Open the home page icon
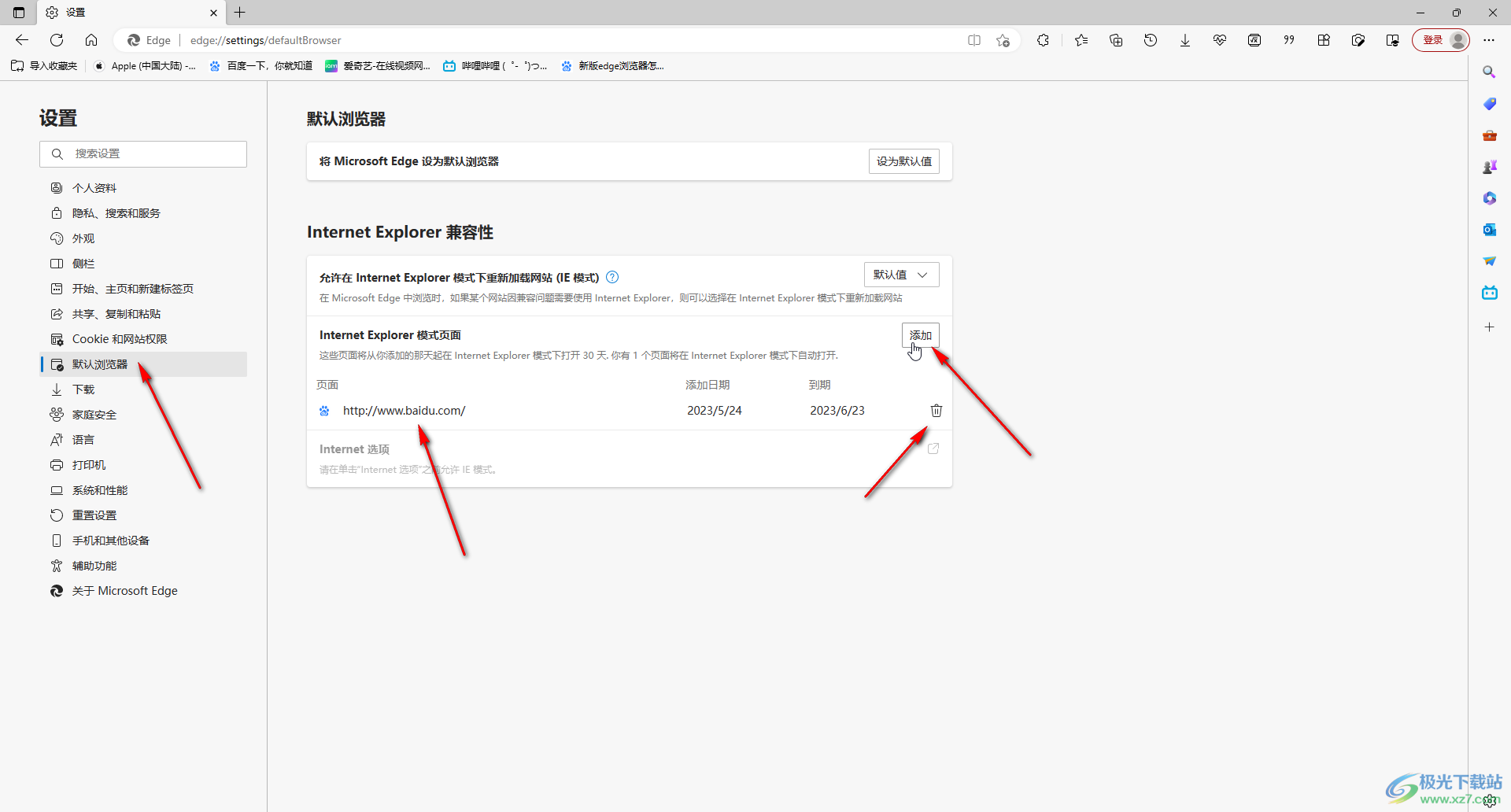The height and width of the screenshot is (812, 1511). point(91,40)
